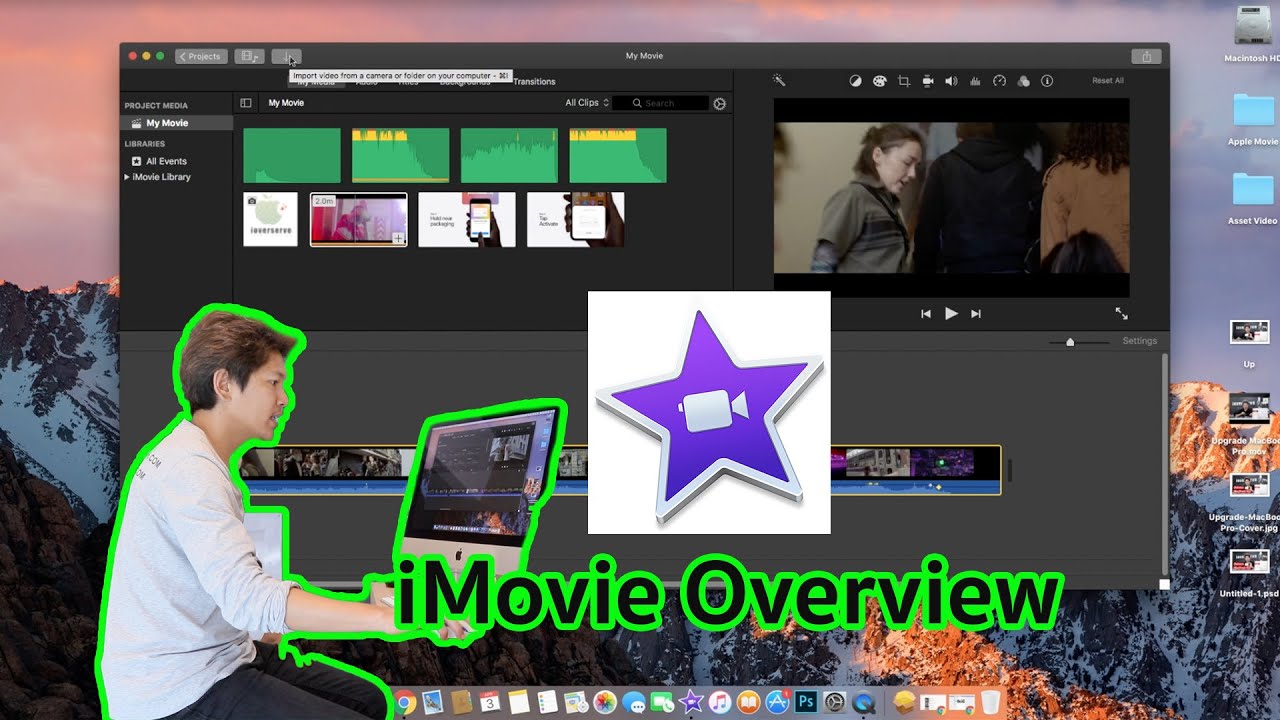Open Clip Filter and Audio Effects
The image size is (1280, 720).
(1023, 81)
